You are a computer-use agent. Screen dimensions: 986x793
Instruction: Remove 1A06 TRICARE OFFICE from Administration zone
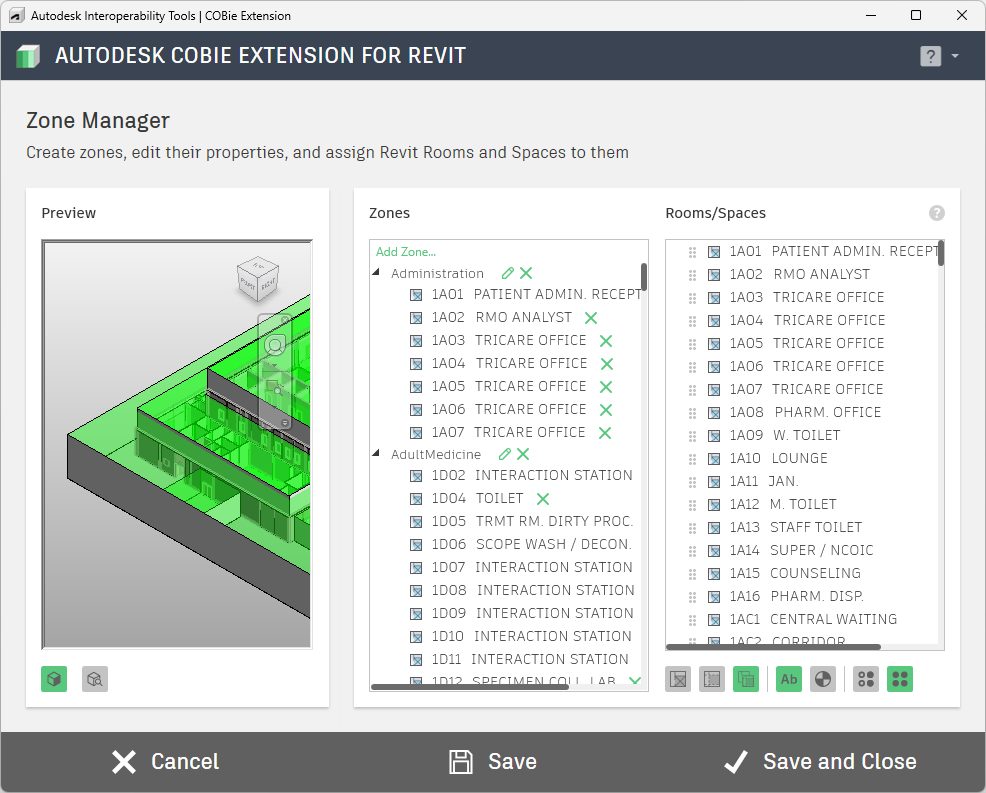click(x=606, y=410)
